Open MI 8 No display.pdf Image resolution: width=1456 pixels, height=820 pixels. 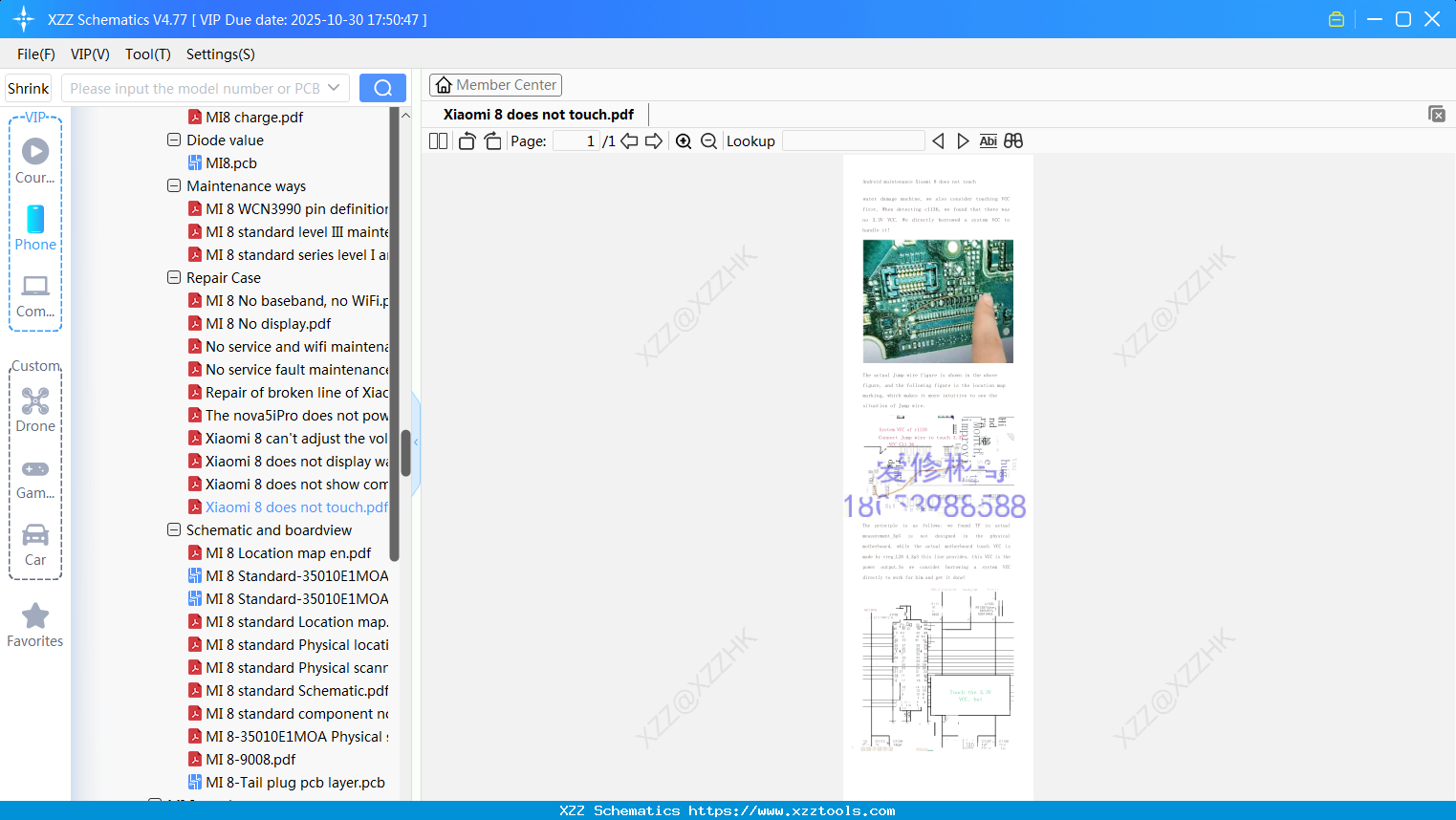[260, 323]
